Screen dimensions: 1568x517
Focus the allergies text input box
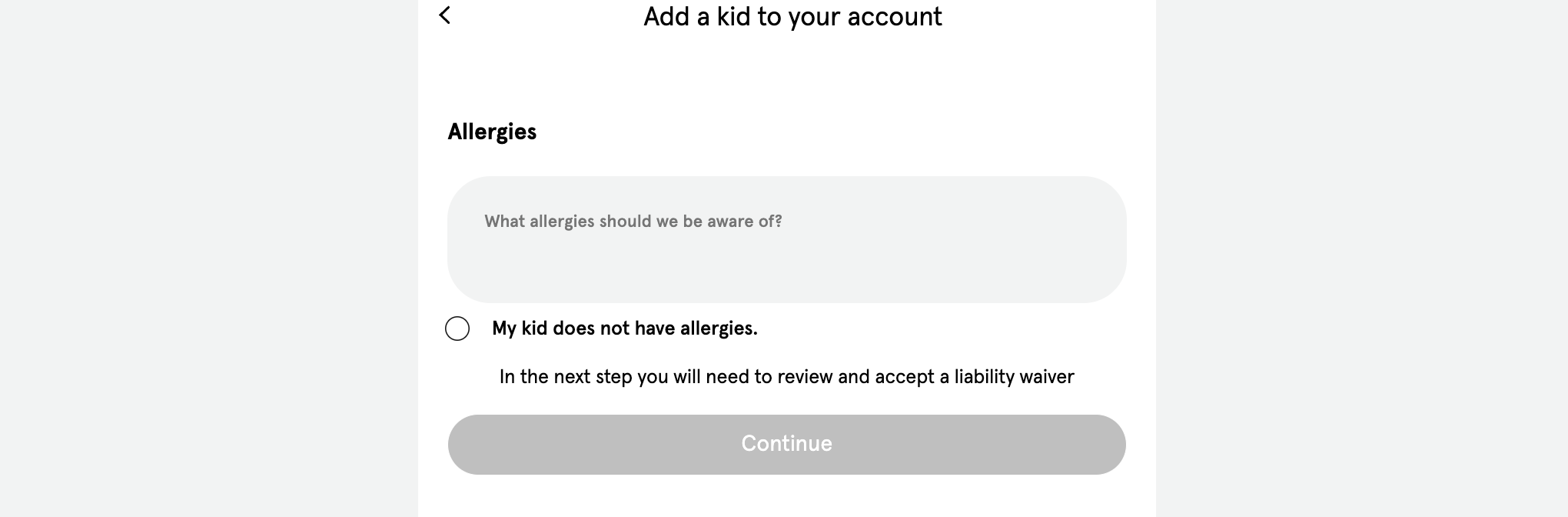click(786, 239)
